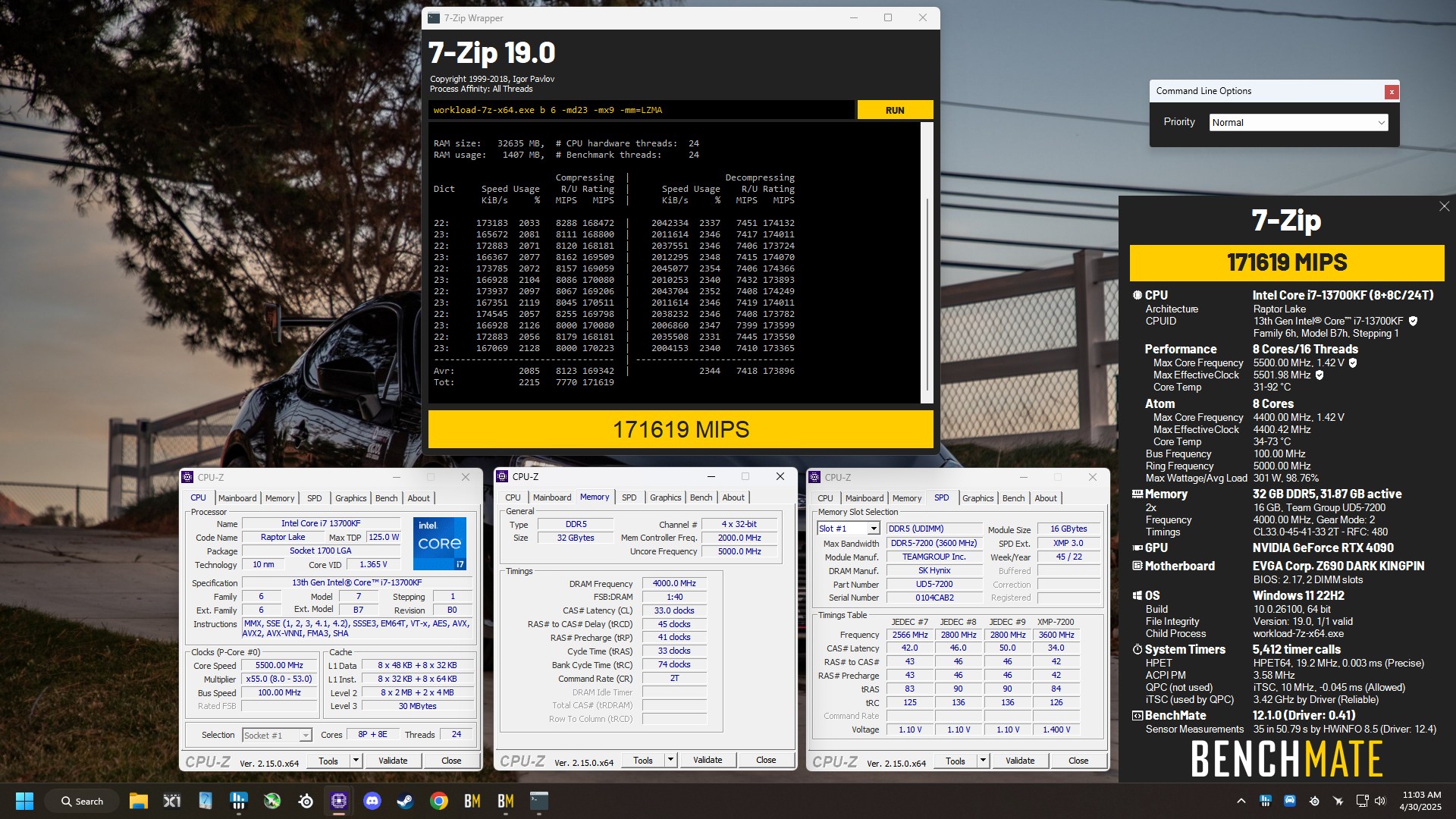The width and height of the screenshot is (1456, 819).
Task: Click Validate in CPU-Z CPU window
Action: pyautogui.click(x=393, y=761)
